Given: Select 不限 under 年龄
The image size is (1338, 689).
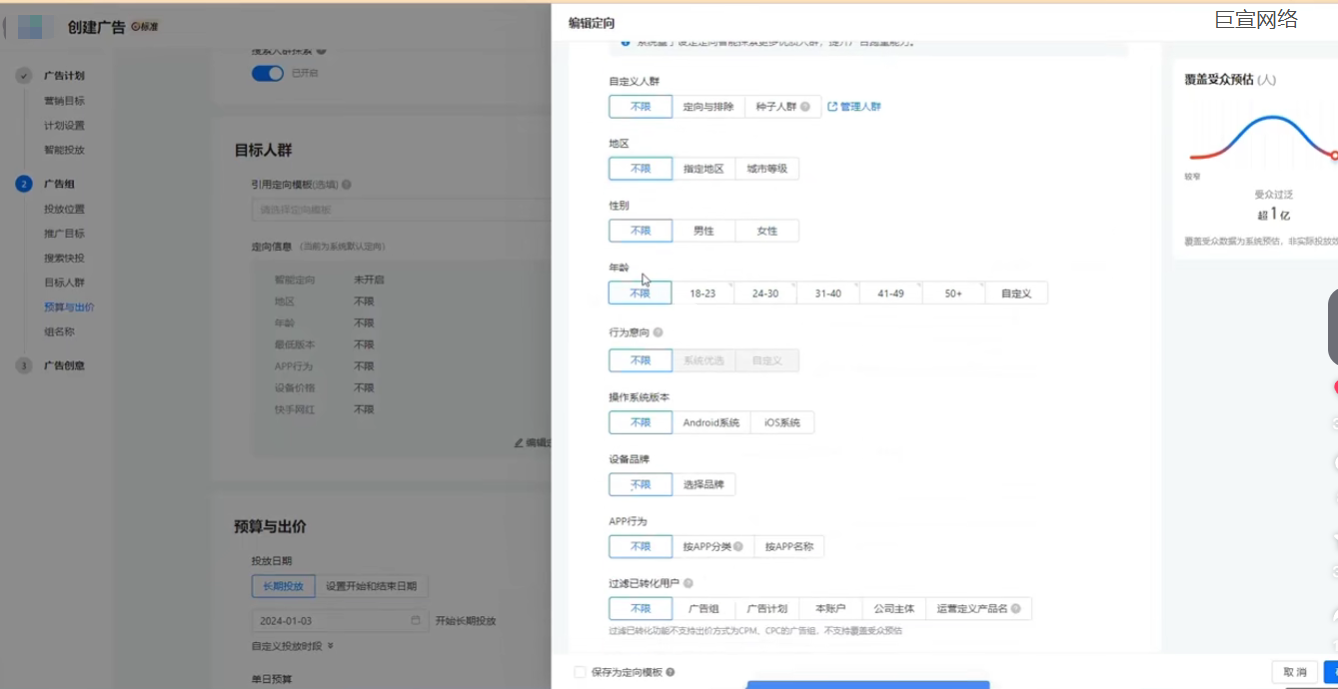Looking at the screenshot, I should (x=640, y=294).
